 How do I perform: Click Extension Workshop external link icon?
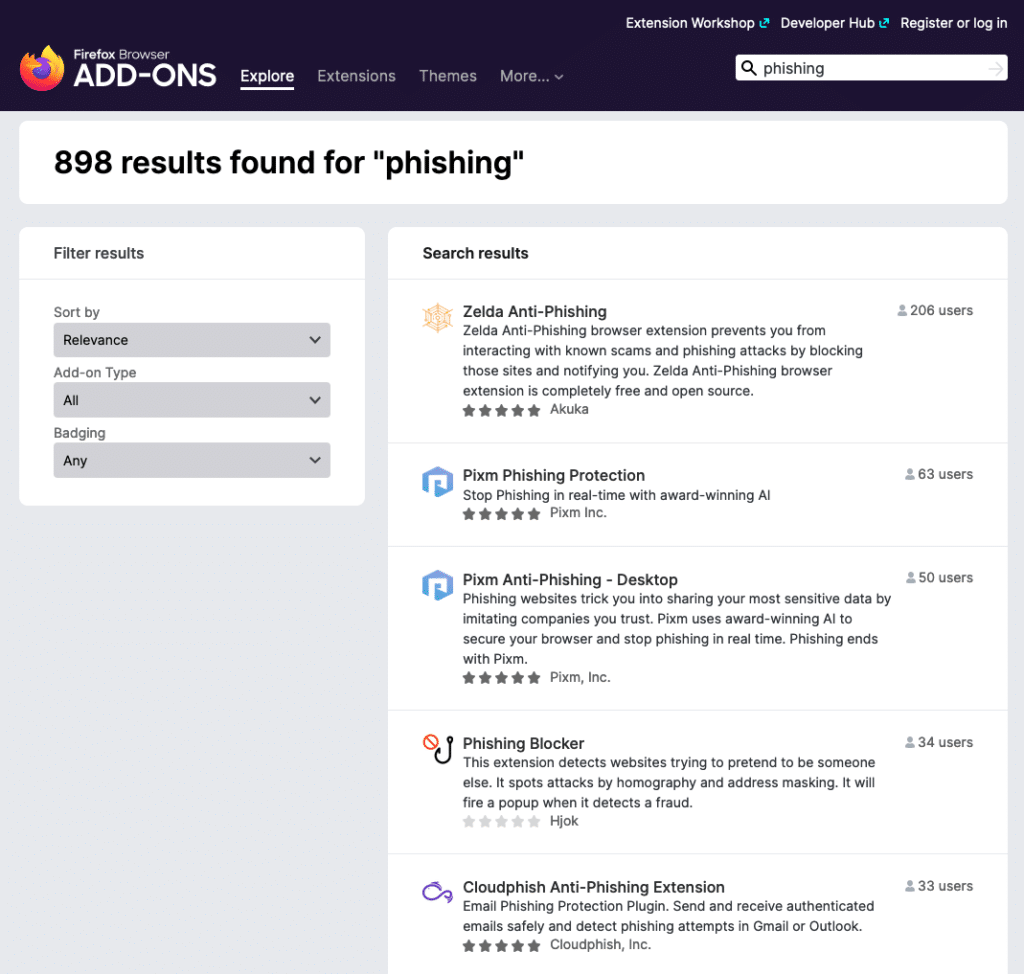[764, 23]
